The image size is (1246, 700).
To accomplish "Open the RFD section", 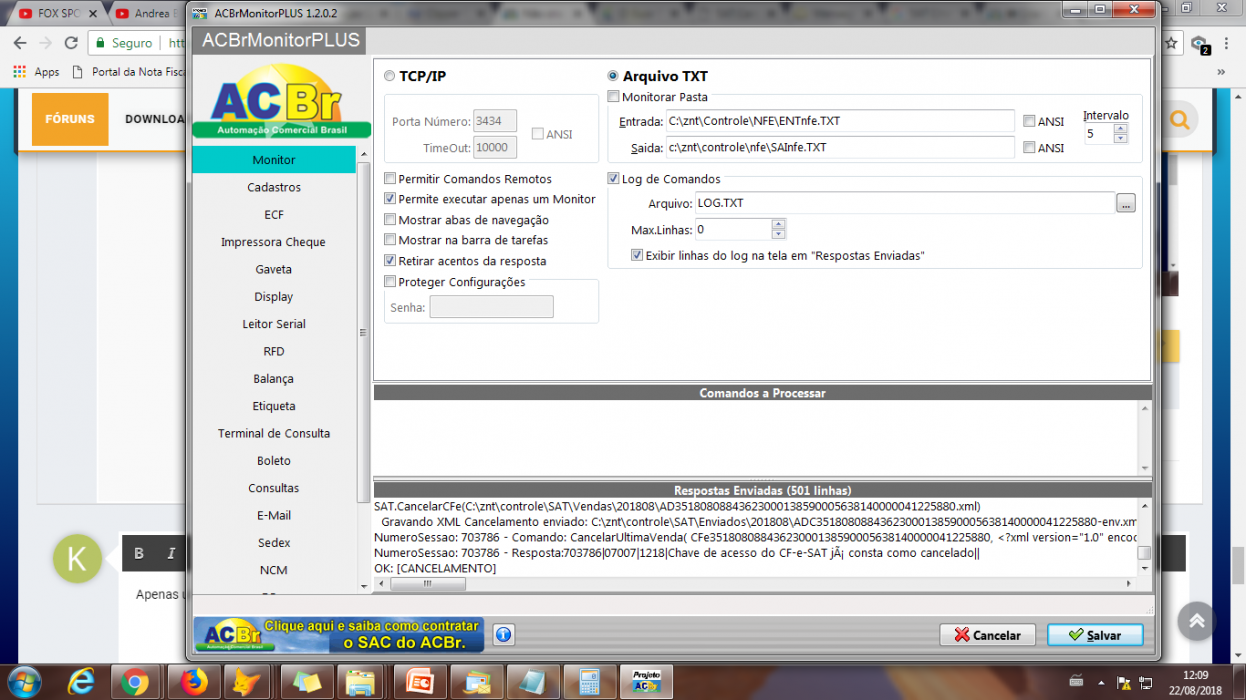I will (273, 351).
